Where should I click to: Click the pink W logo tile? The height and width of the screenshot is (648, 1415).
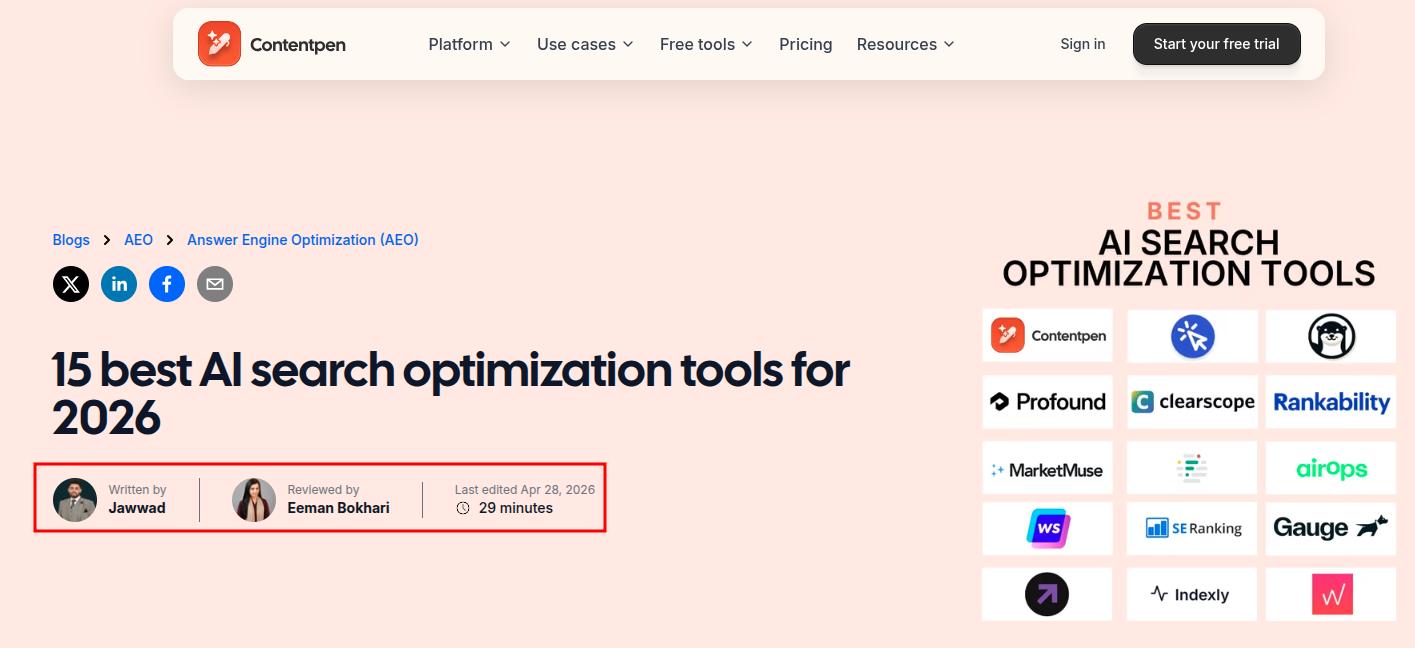(x=1331, y=594)
